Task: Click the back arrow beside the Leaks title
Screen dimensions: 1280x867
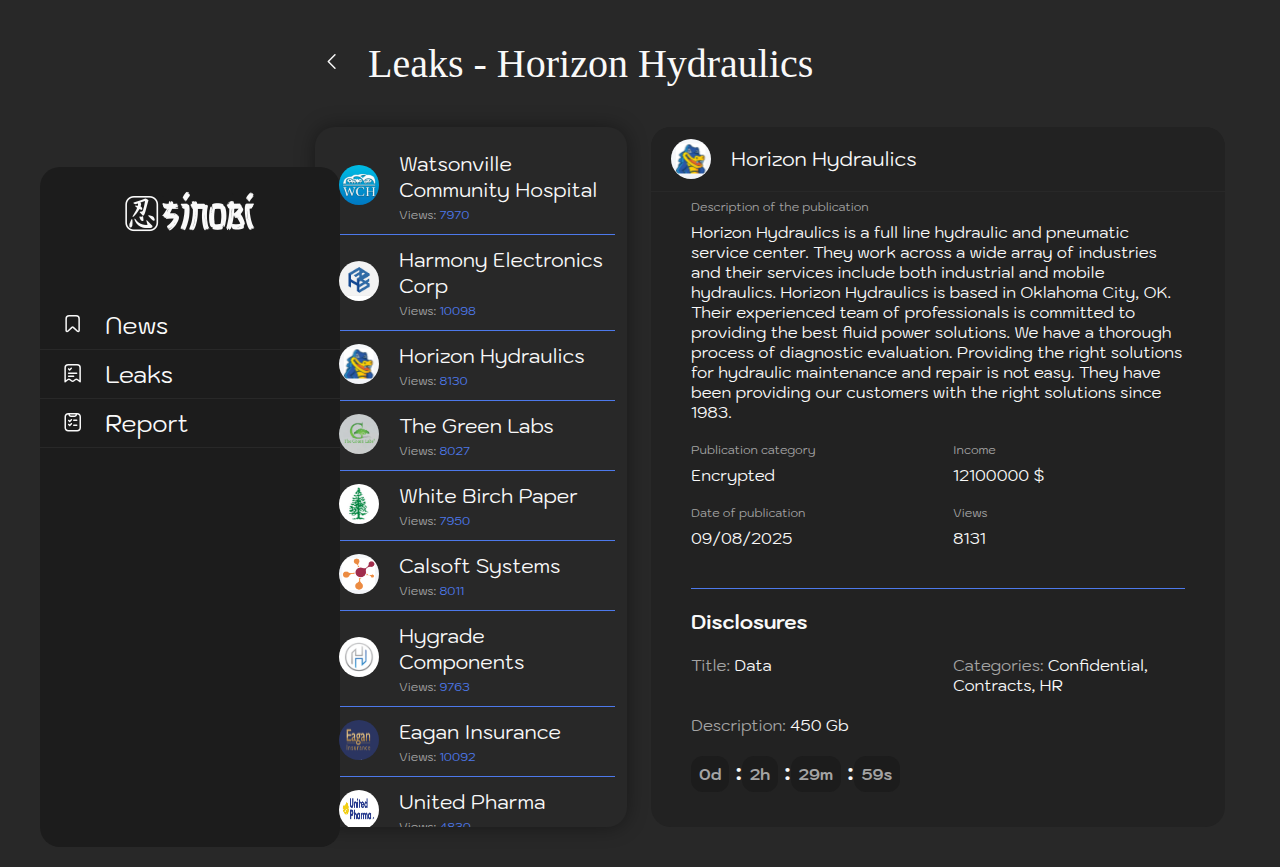Action: pyautogui.click(x=332, y=62)
